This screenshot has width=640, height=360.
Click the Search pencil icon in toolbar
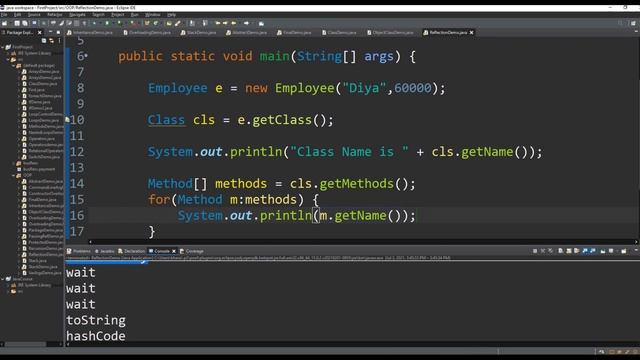point(178,23)
